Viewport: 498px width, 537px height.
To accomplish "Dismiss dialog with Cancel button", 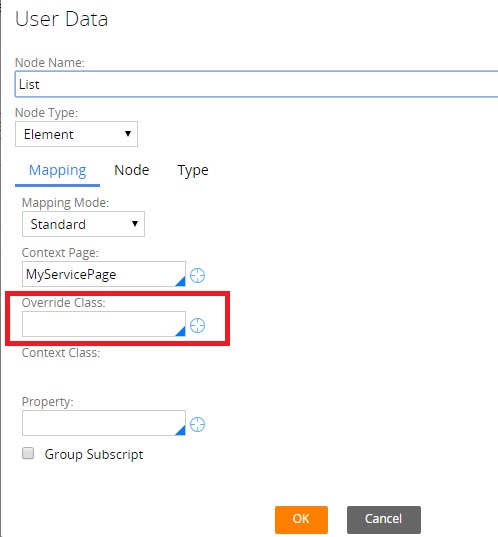I will [x=384, y=519].
